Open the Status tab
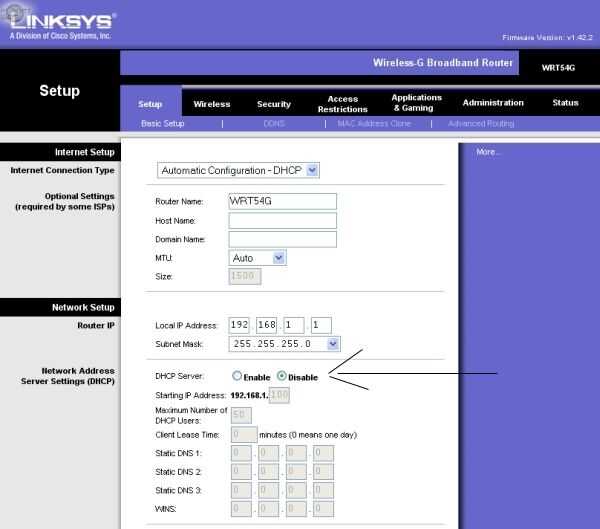 point(565,103)
